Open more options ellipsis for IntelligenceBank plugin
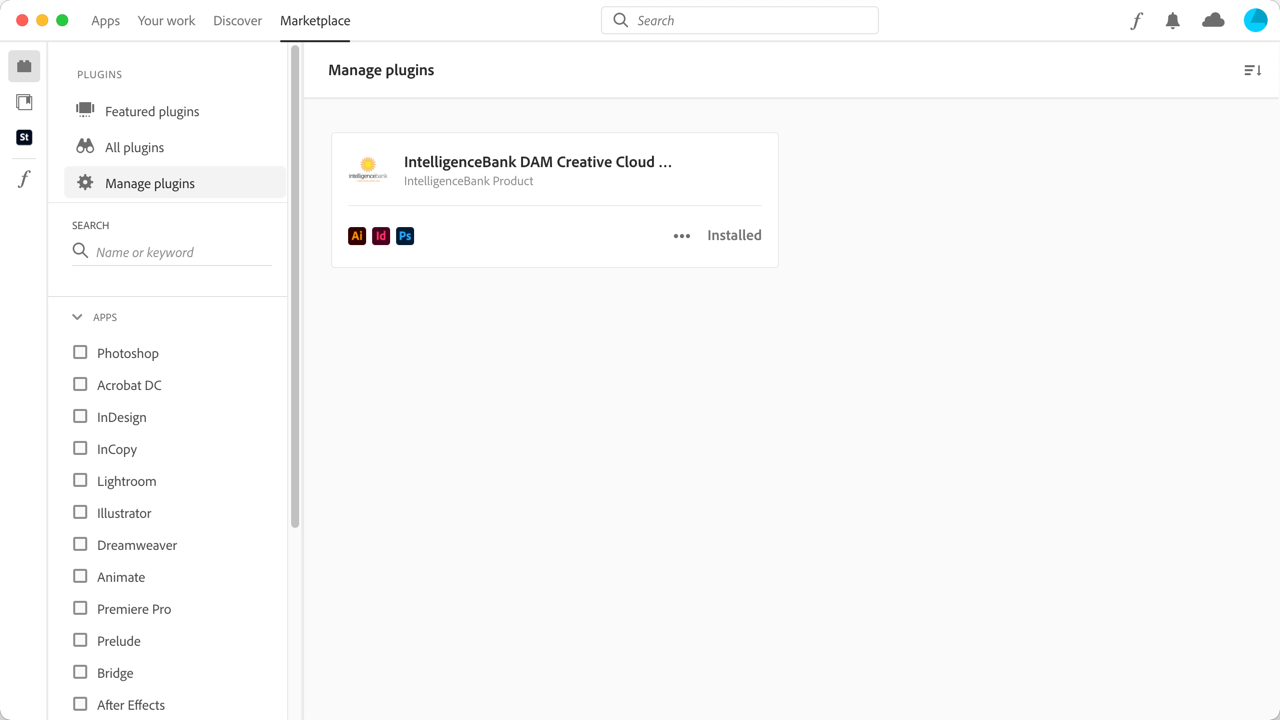The height and width of the screenshot is (720, 1280). point(682,236)
